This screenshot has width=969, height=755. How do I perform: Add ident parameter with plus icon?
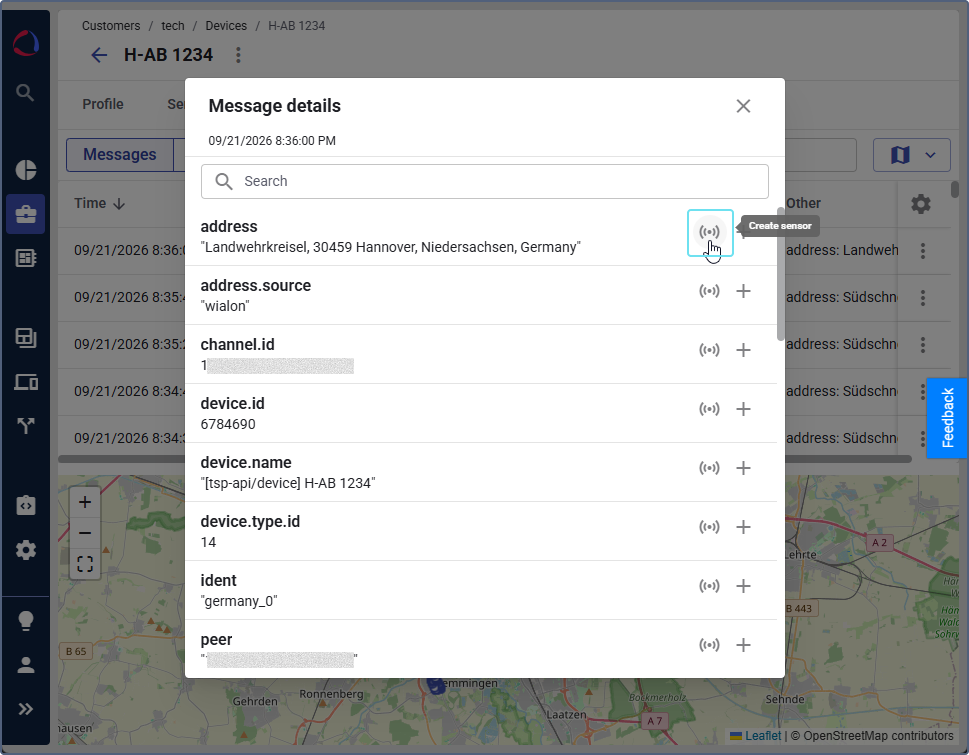click(743, 586)
